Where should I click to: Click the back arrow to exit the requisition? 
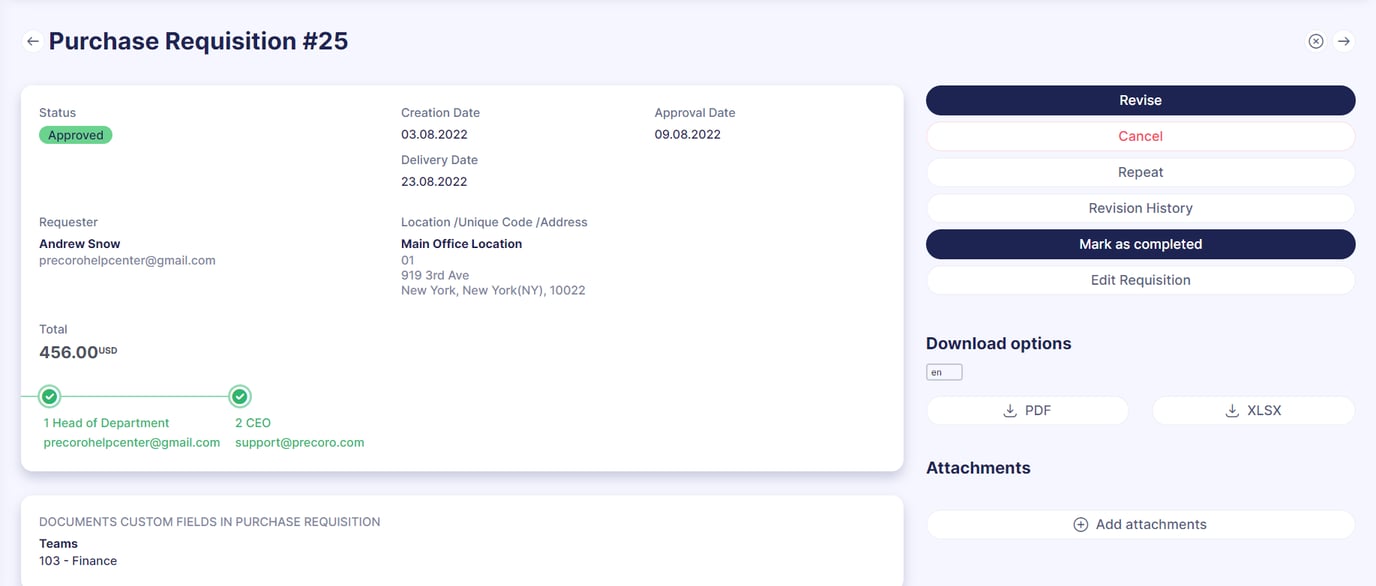[x=32, y=40]
